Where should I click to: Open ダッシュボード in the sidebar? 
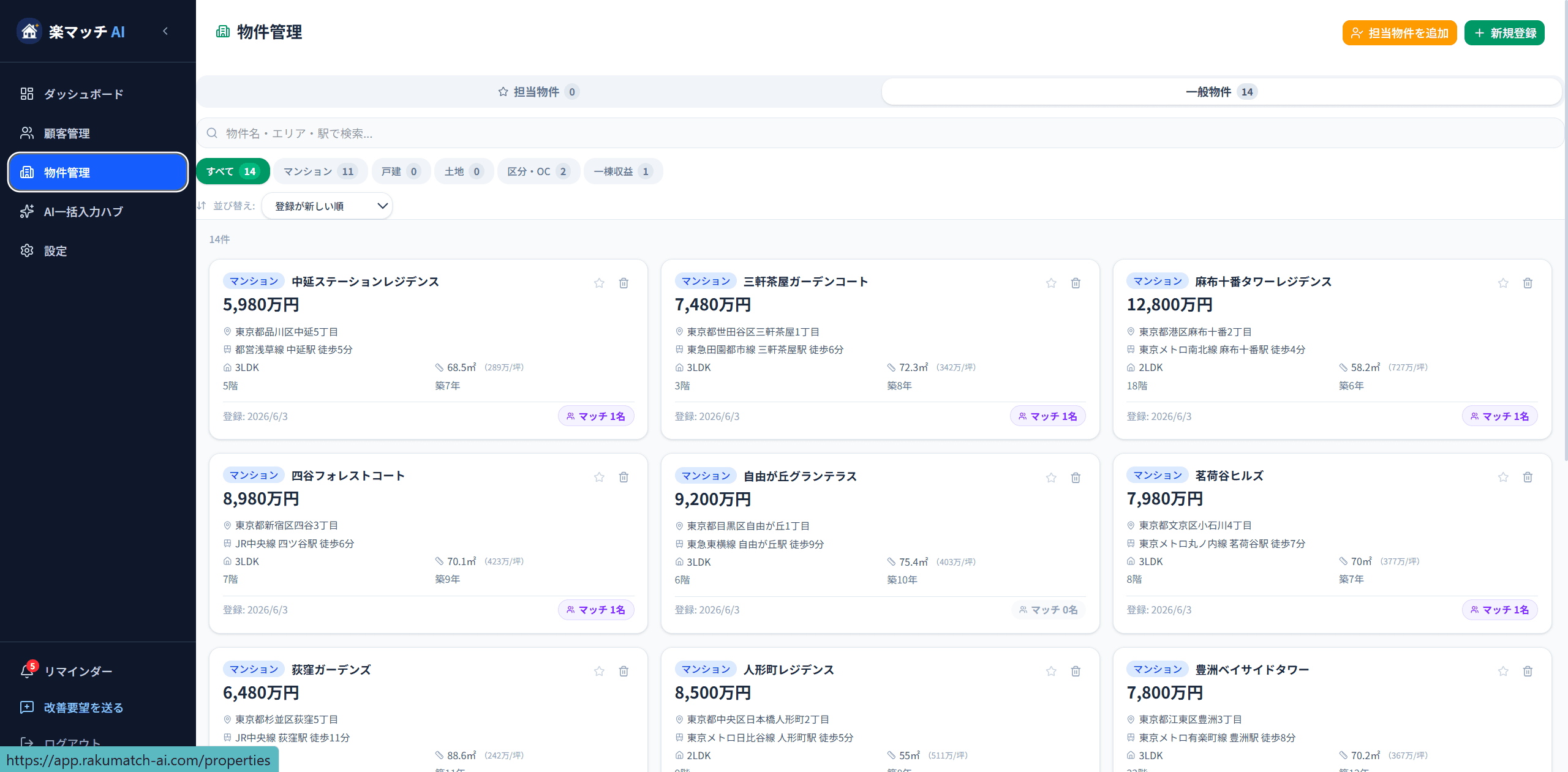tap(98, 94)
